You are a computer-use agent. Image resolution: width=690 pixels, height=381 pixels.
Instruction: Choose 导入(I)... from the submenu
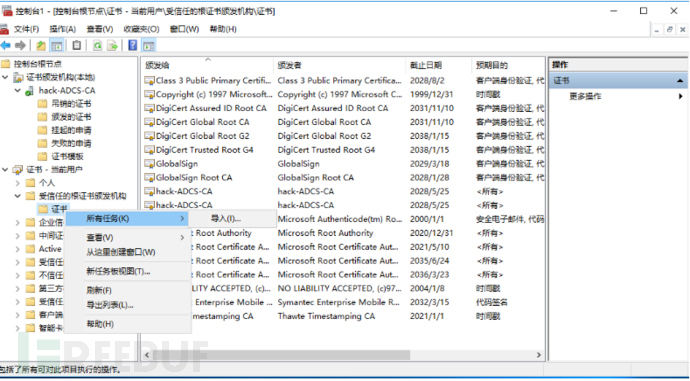(233, 219)
